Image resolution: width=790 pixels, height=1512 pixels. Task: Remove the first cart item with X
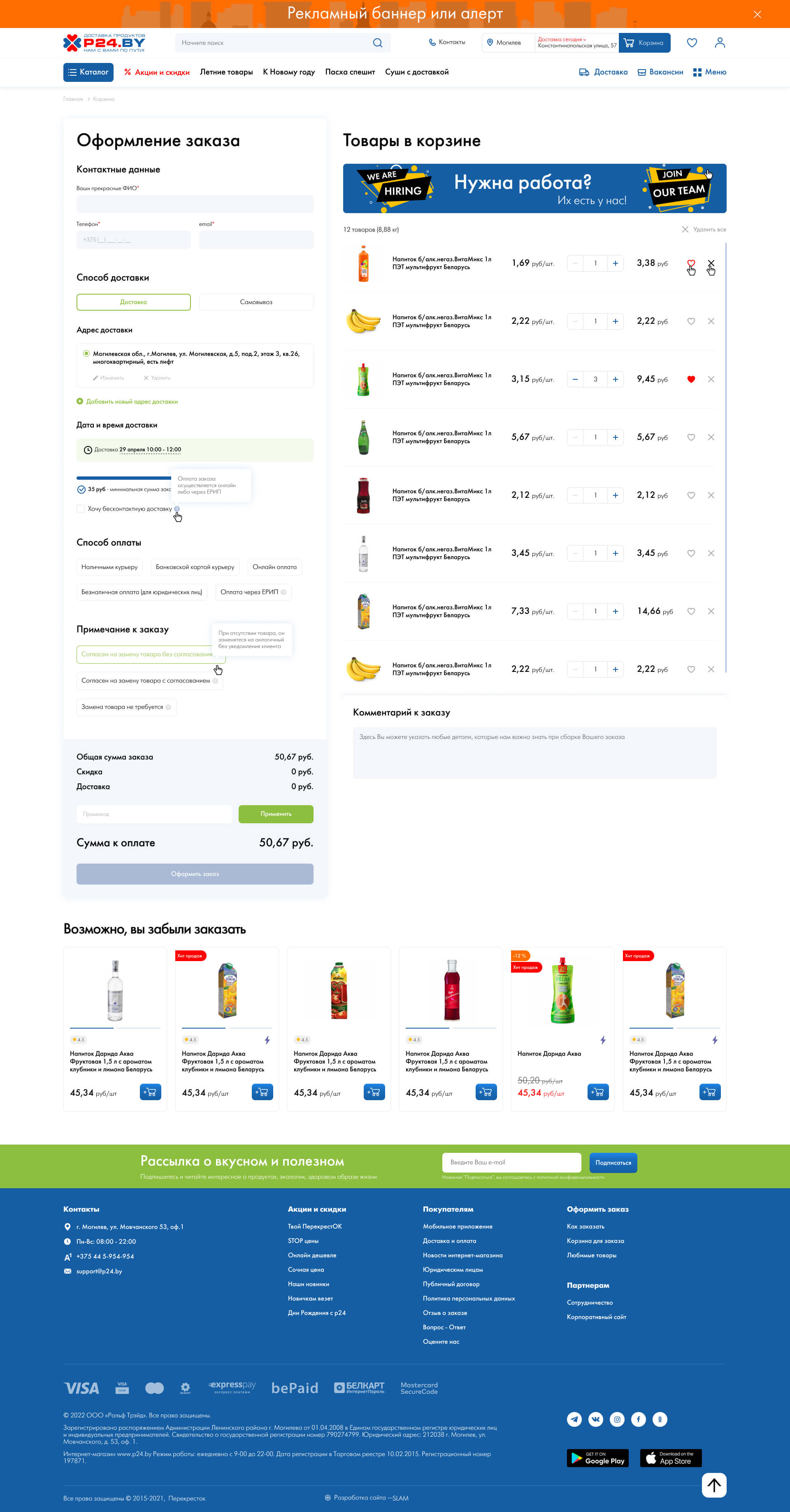pos(711,263)
